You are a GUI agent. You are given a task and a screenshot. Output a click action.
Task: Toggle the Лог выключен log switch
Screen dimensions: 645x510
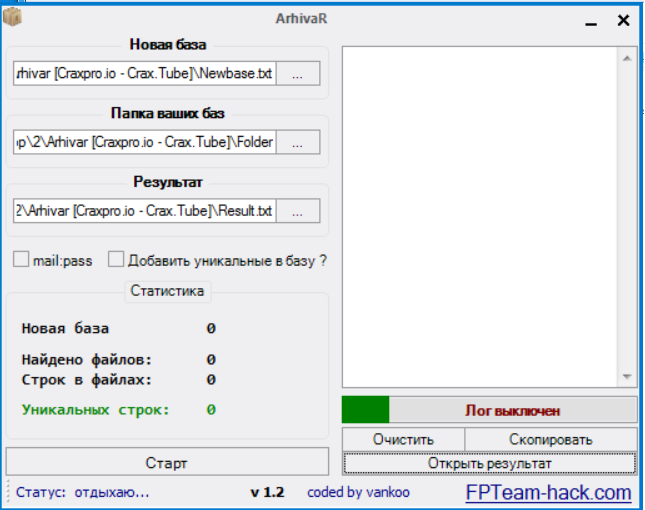tap(512, 410)
